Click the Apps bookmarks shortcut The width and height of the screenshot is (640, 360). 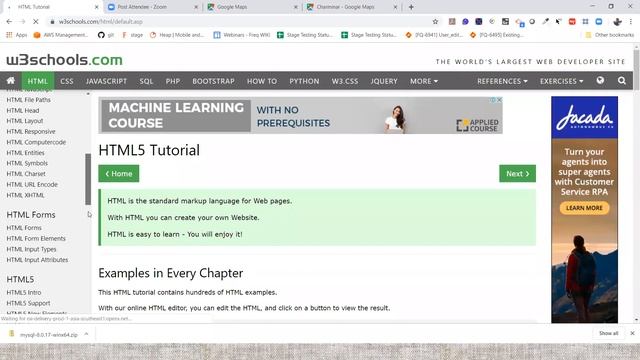tap(16, 35)
